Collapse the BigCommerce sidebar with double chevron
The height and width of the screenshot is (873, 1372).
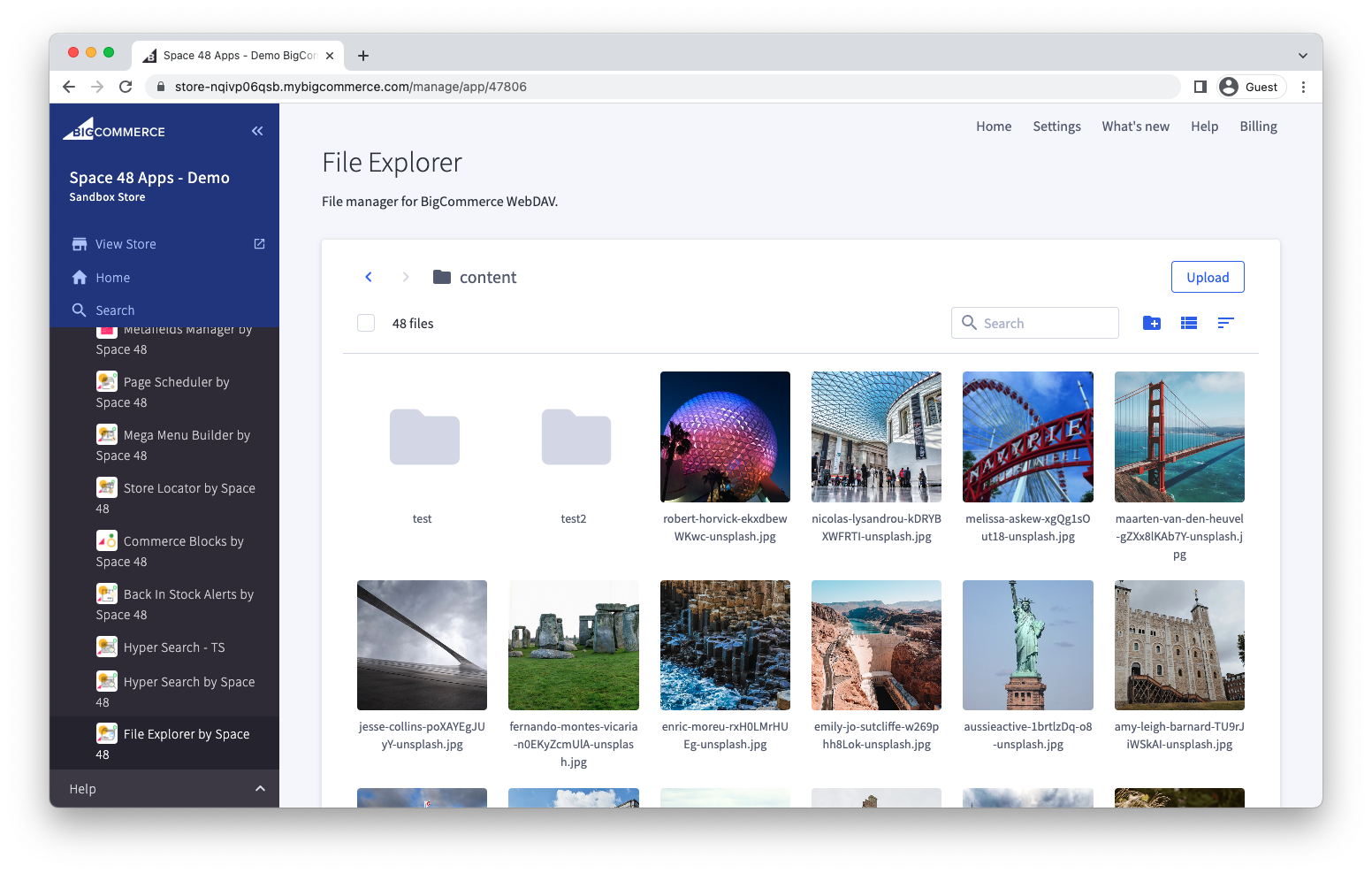tap(257, 131)
